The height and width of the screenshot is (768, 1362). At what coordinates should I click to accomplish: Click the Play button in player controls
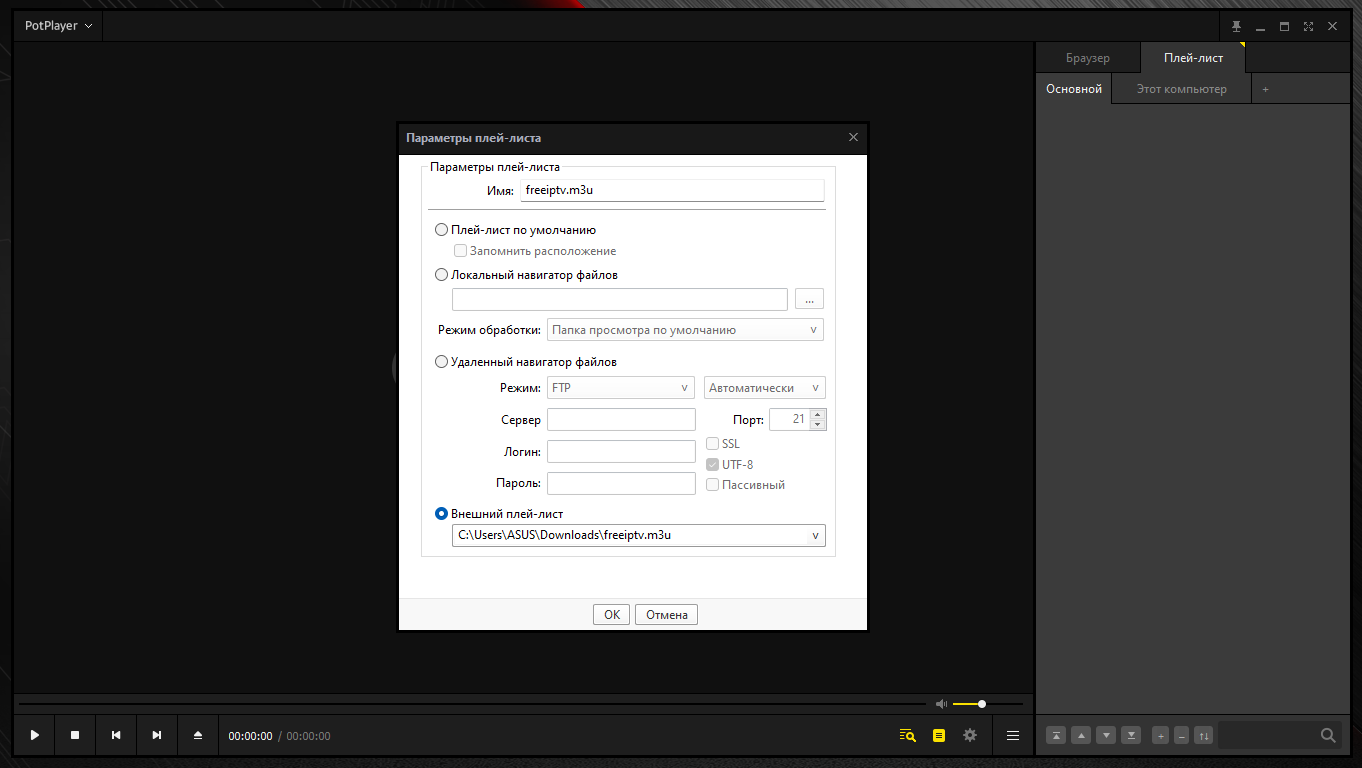click(x=35, y=735)
